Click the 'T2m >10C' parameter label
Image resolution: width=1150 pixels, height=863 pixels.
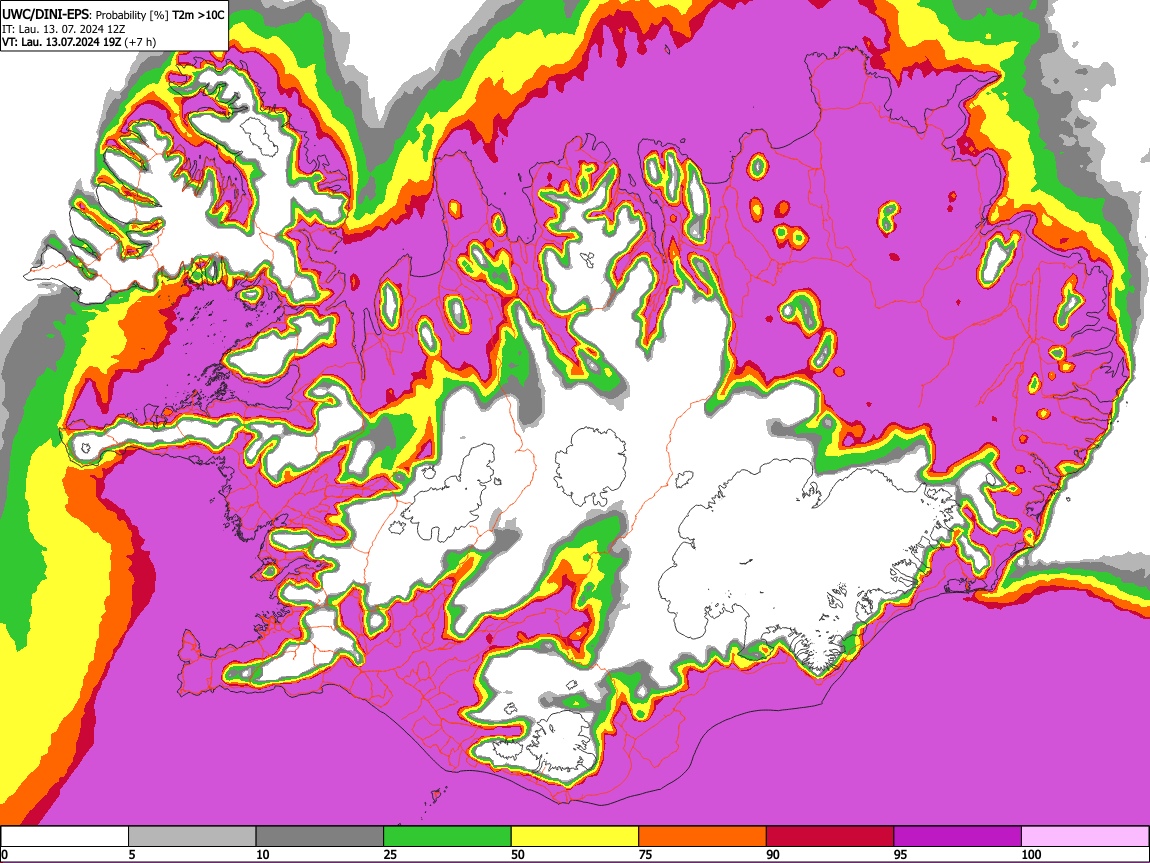coord(199,15)
